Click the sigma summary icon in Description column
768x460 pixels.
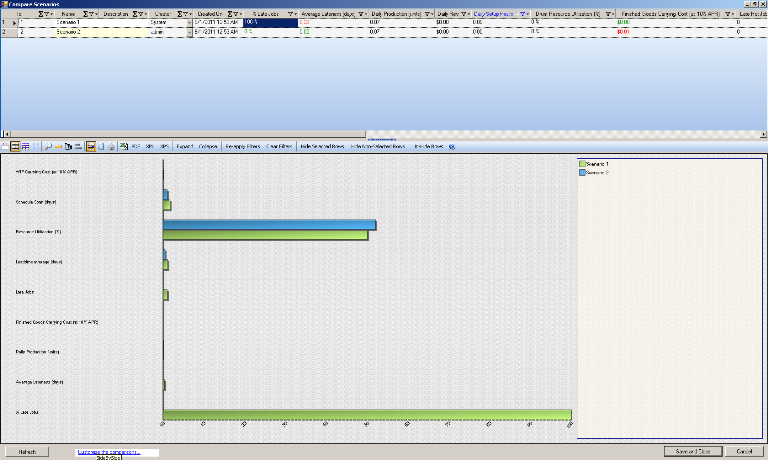click(135, 14)
